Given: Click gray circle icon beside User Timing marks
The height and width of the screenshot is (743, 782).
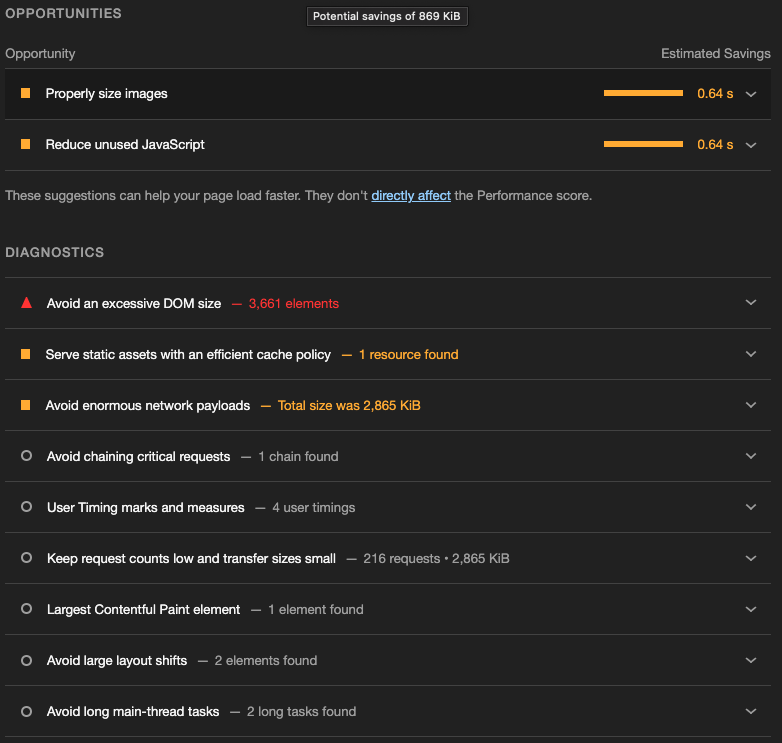Looking at the screenshot, I should (27, 507).
